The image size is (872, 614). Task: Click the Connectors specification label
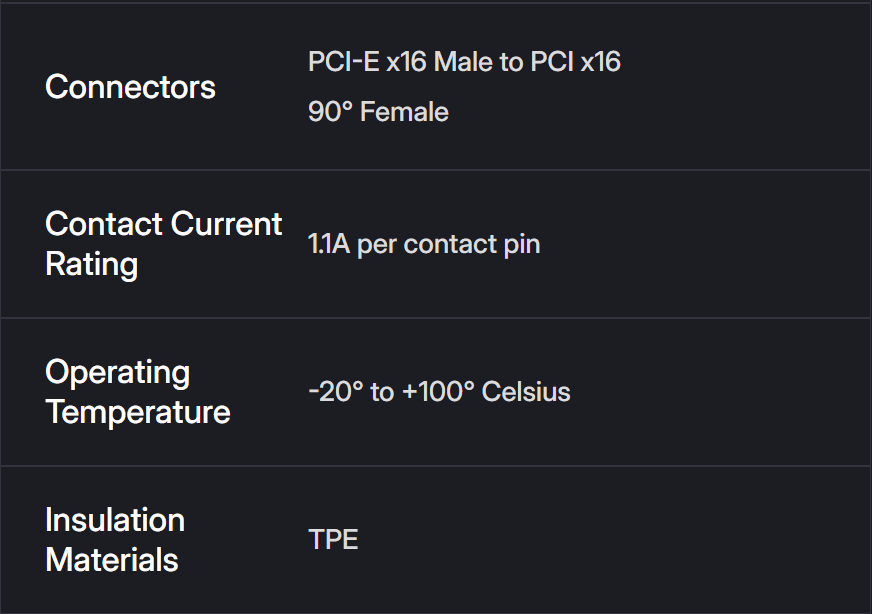click(130, 87)
